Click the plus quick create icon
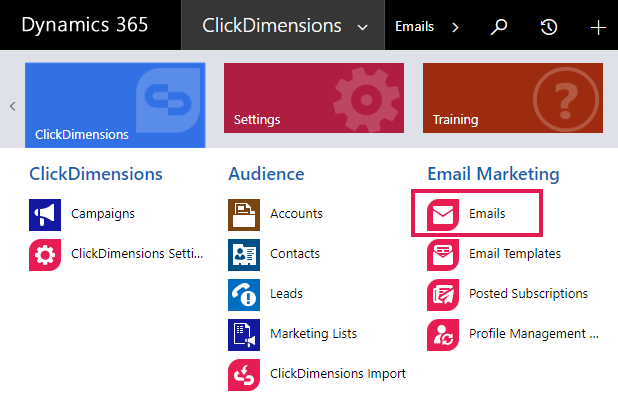Image resolution: width=618 pixels, height=409 pixels. click(x=598, y=27)
